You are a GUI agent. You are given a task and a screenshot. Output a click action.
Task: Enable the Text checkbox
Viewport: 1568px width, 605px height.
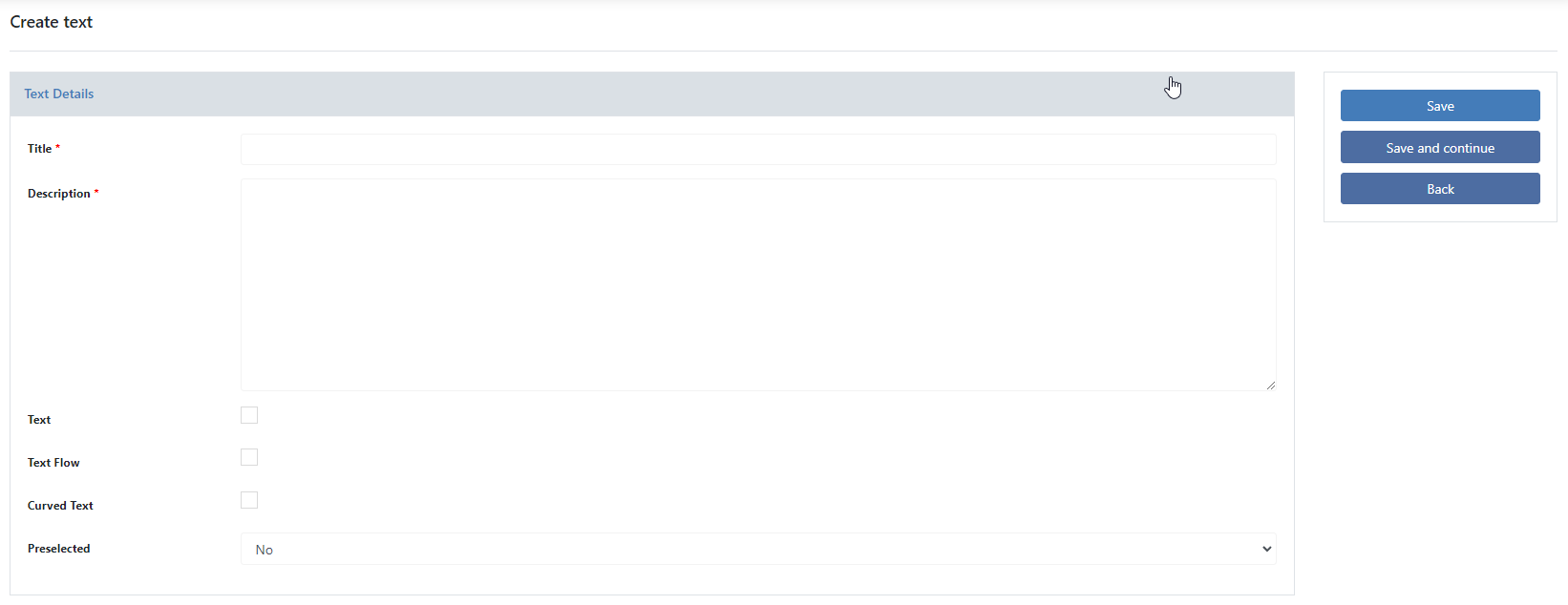[x=249, y=415]
